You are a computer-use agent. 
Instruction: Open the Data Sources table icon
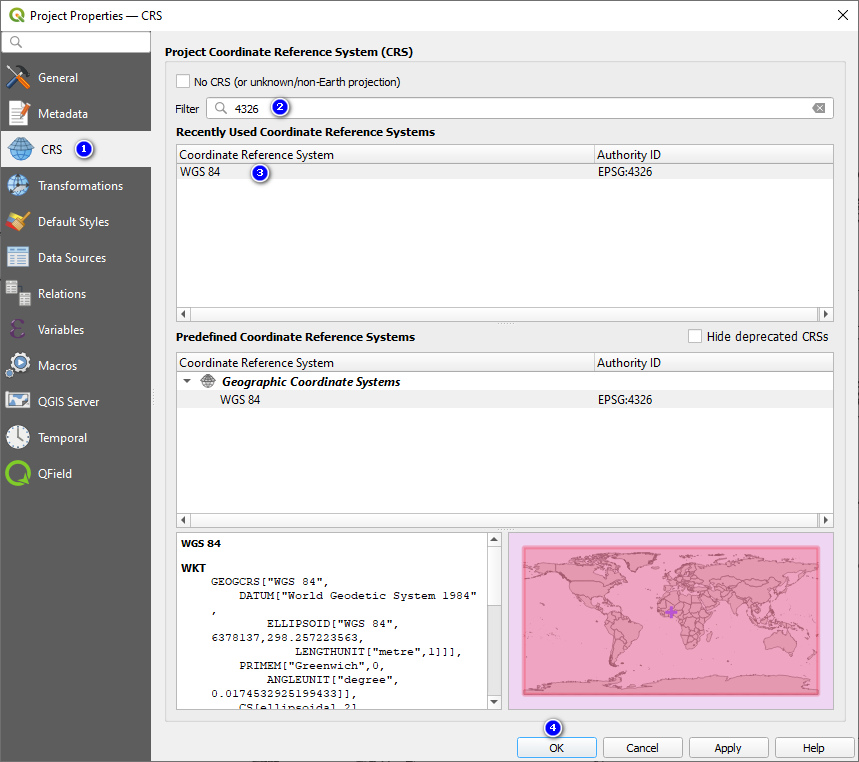click(18, 257)
